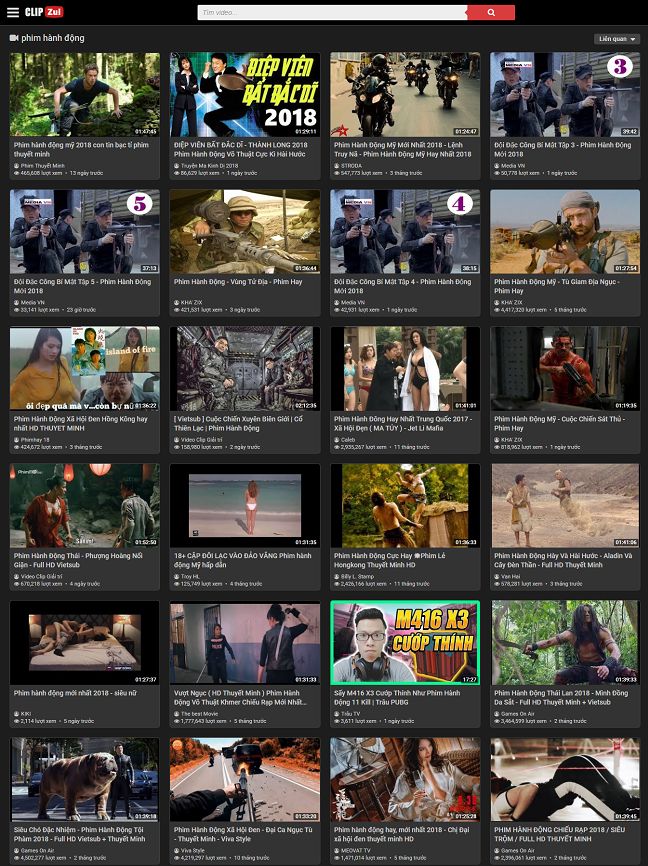Screen dimensions: 648x866
Task: Click channel name 'Phim Thuyết Minh'
Action: tap(43, 166)
